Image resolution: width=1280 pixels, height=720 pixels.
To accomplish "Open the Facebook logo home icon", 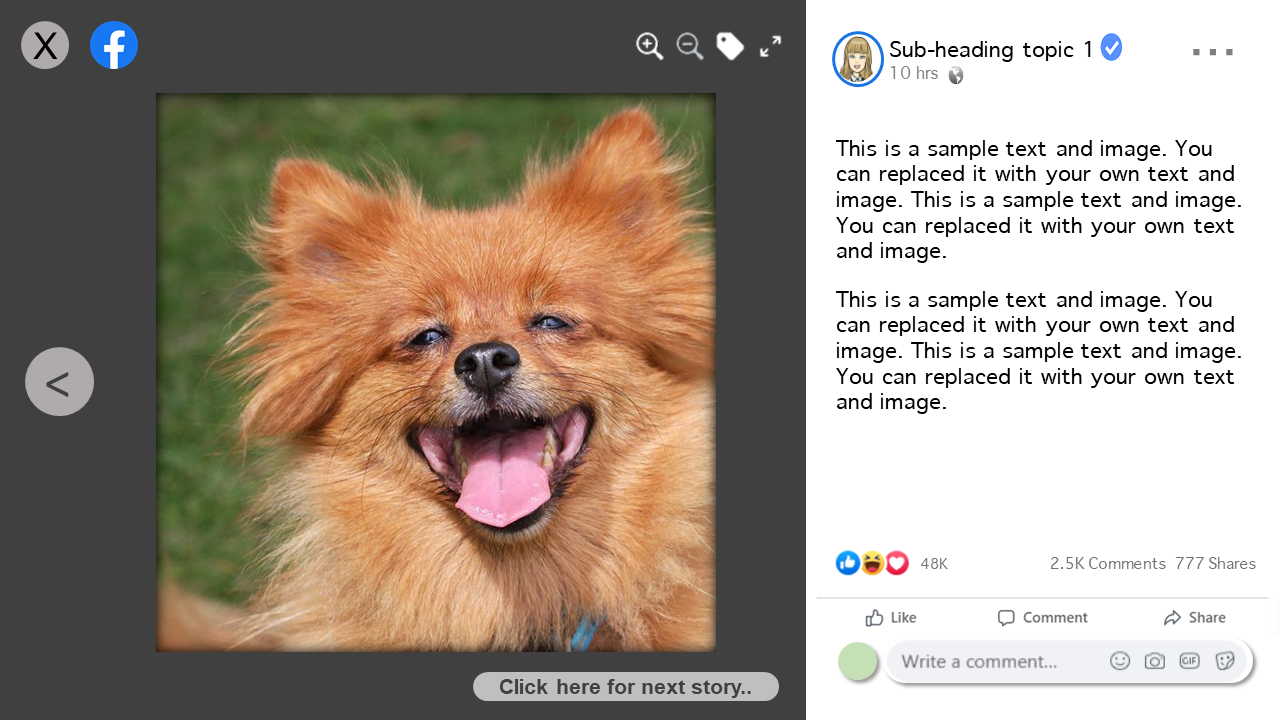I will [x=114, y=45].
